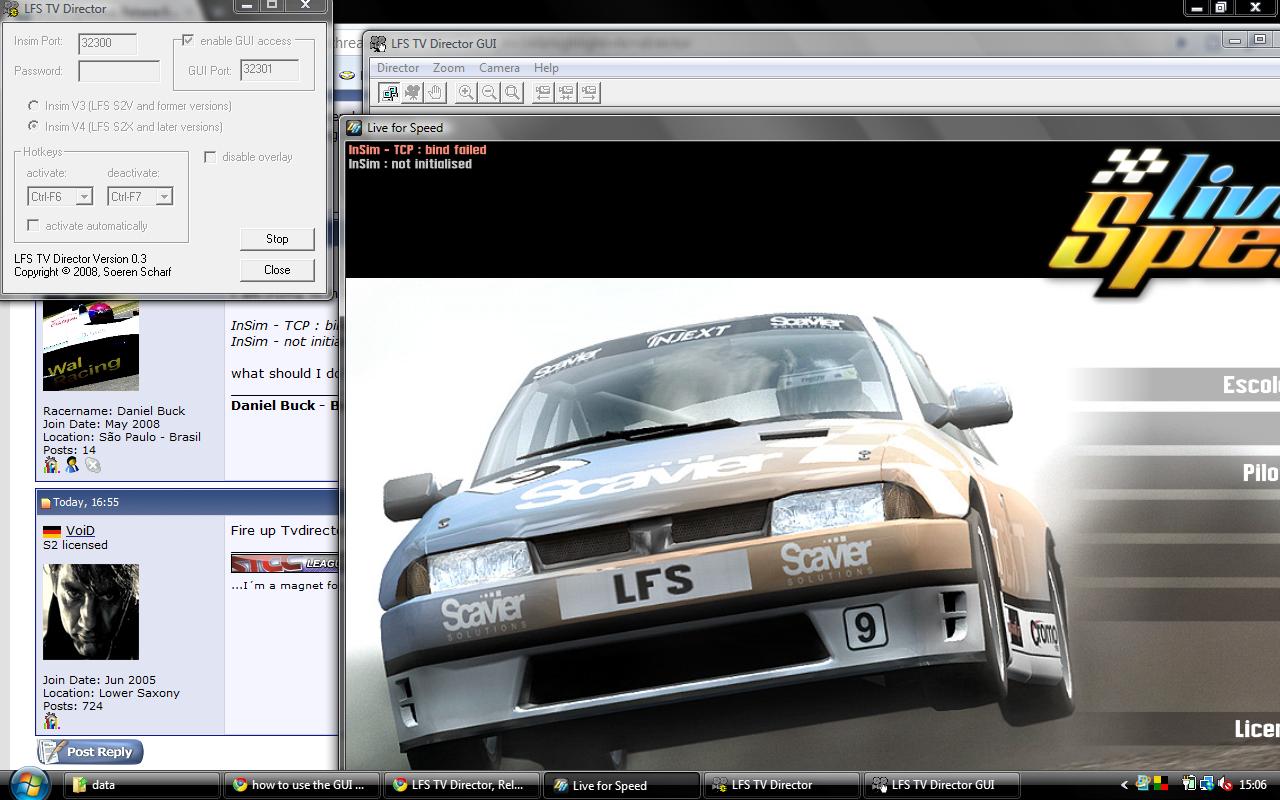1280x800 pixels.
Task: Click the first user icon under Daniel Buck's Posts: 14
Action: (x=51, y=465)
